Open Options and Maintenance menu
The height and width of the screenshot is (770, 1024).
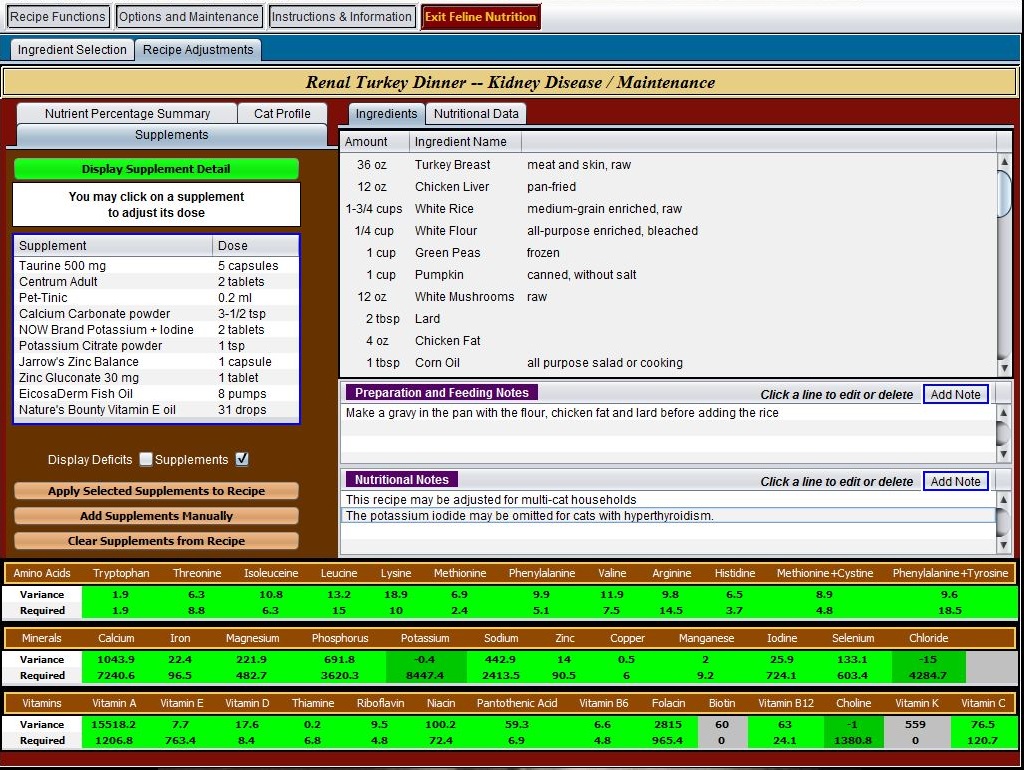(x=189, y=16)
